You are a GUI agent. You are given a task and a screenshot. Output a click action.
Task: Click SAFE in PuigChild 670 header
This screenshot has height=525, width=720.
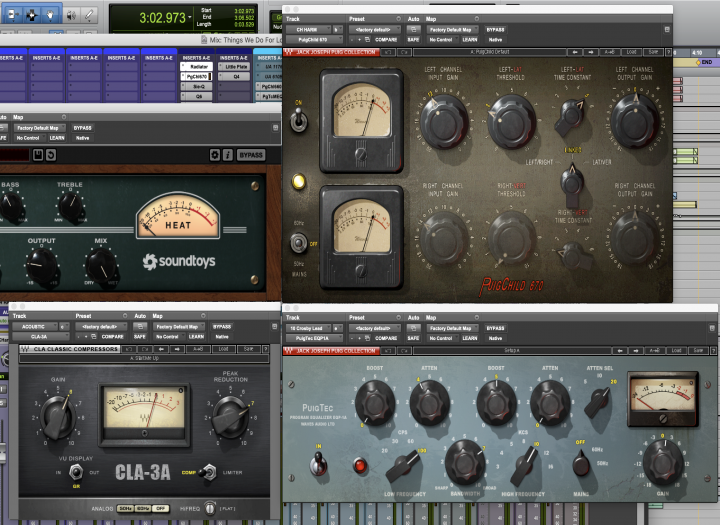pos(413,40)
